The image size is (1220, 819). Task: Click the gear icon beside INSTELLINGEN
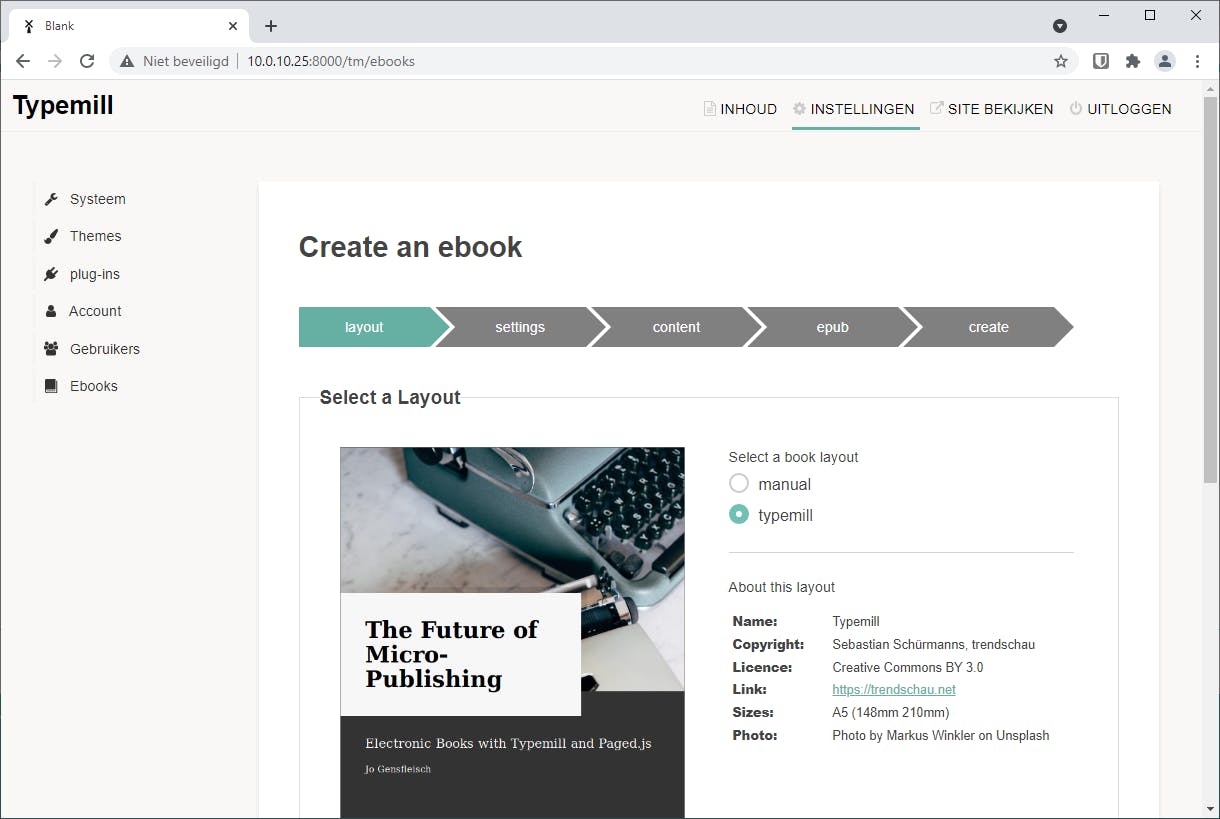pyautogui.click(x=799, y=109)
